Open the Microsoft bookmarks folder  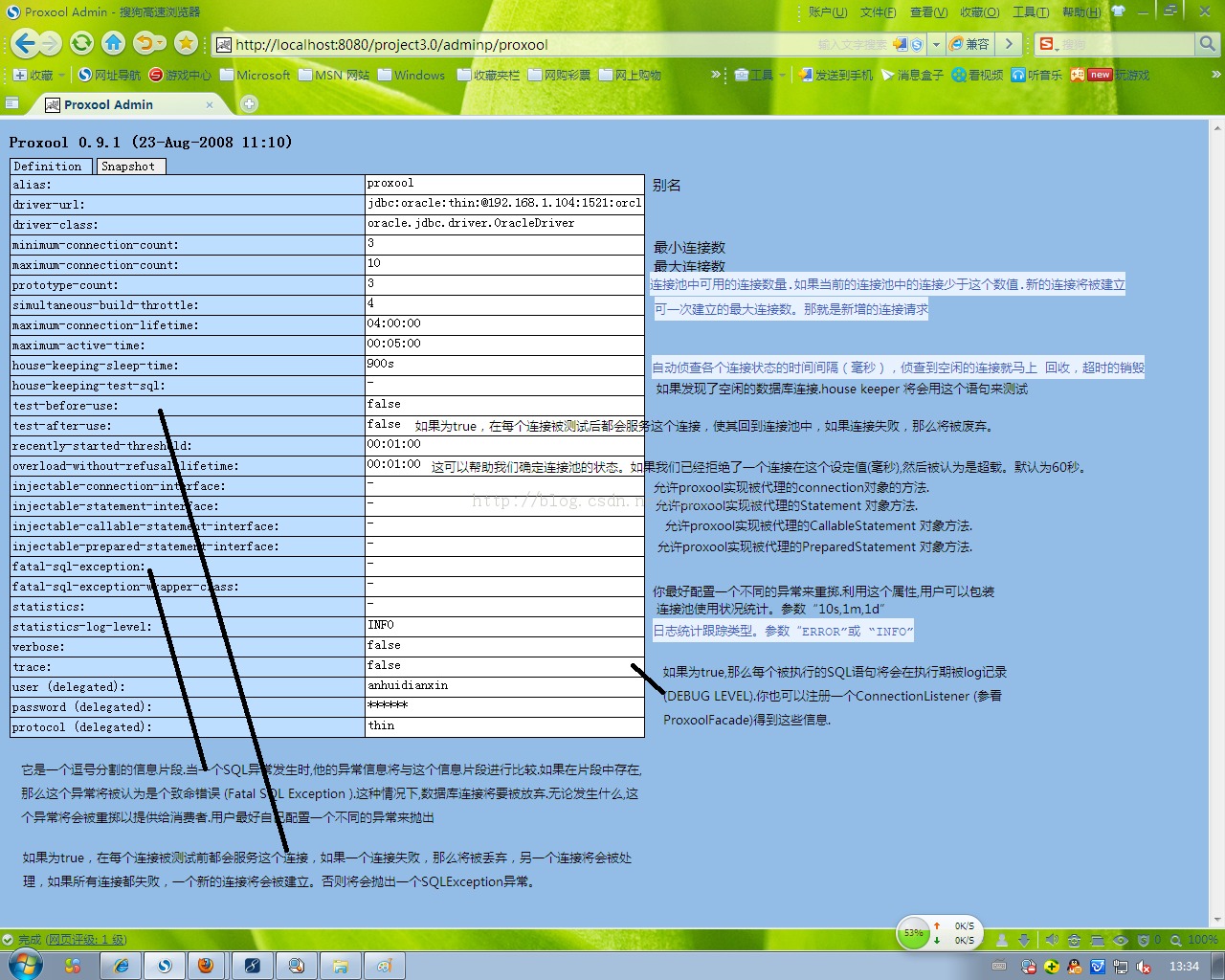255,75
